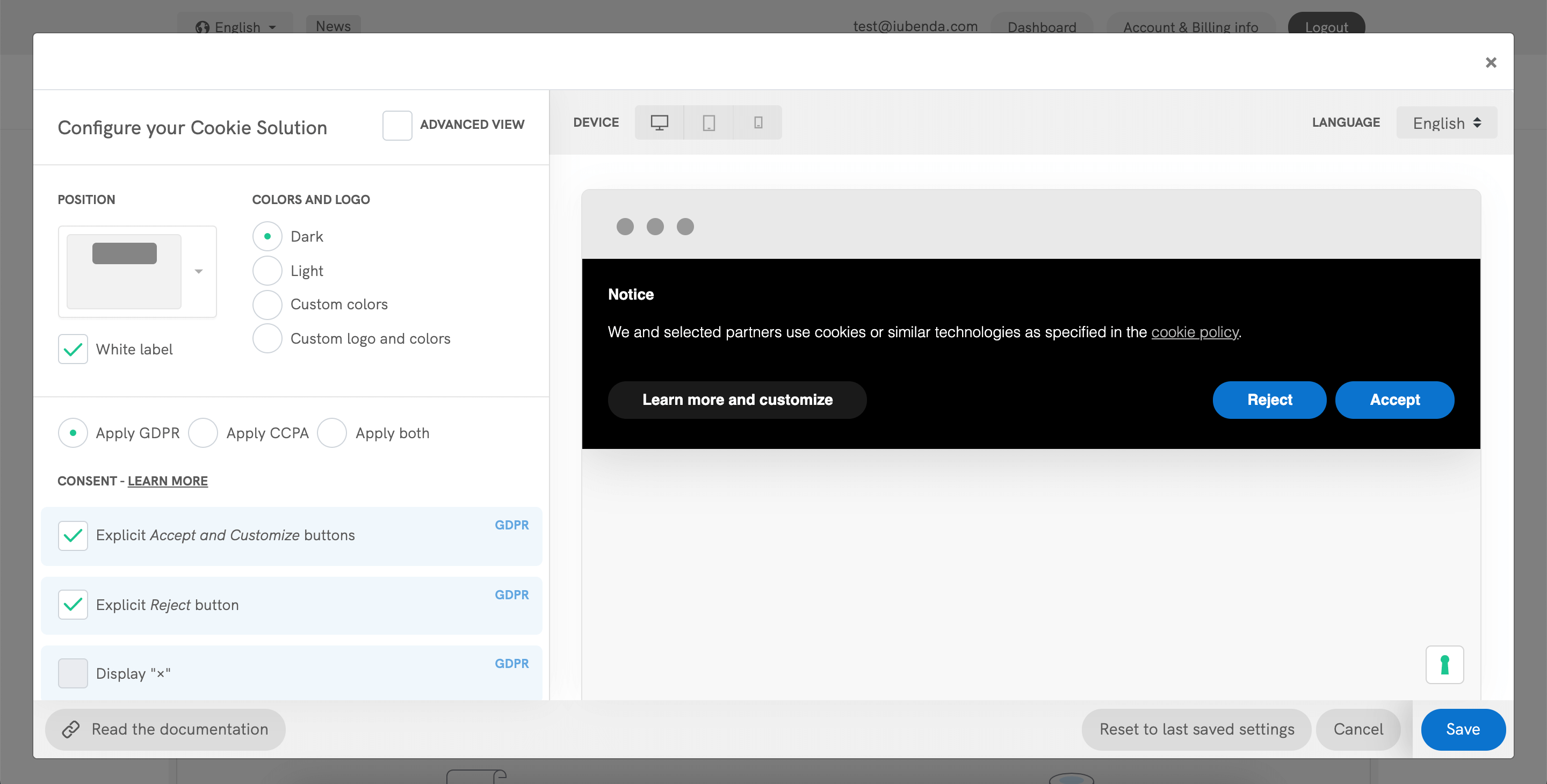The height and width of the screenshot is (784, 1547).
Task: Enable the Display "×" option
Action: click(x=72, y=673)
